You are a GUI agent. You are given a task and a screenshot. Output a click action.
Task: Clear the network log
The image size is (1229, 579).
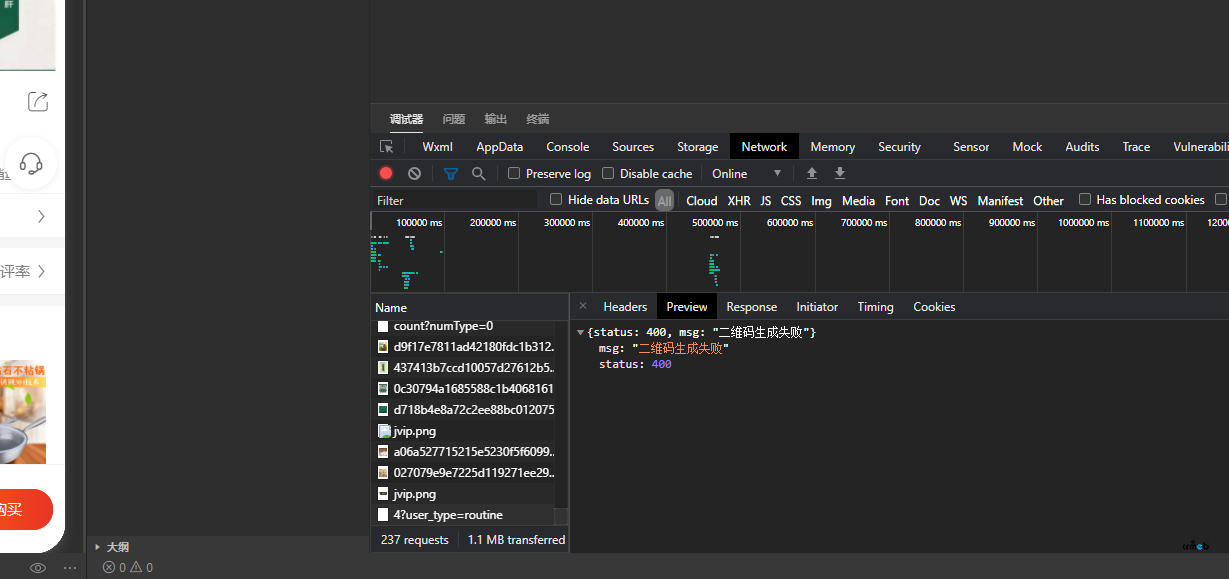tap(414, 173)
